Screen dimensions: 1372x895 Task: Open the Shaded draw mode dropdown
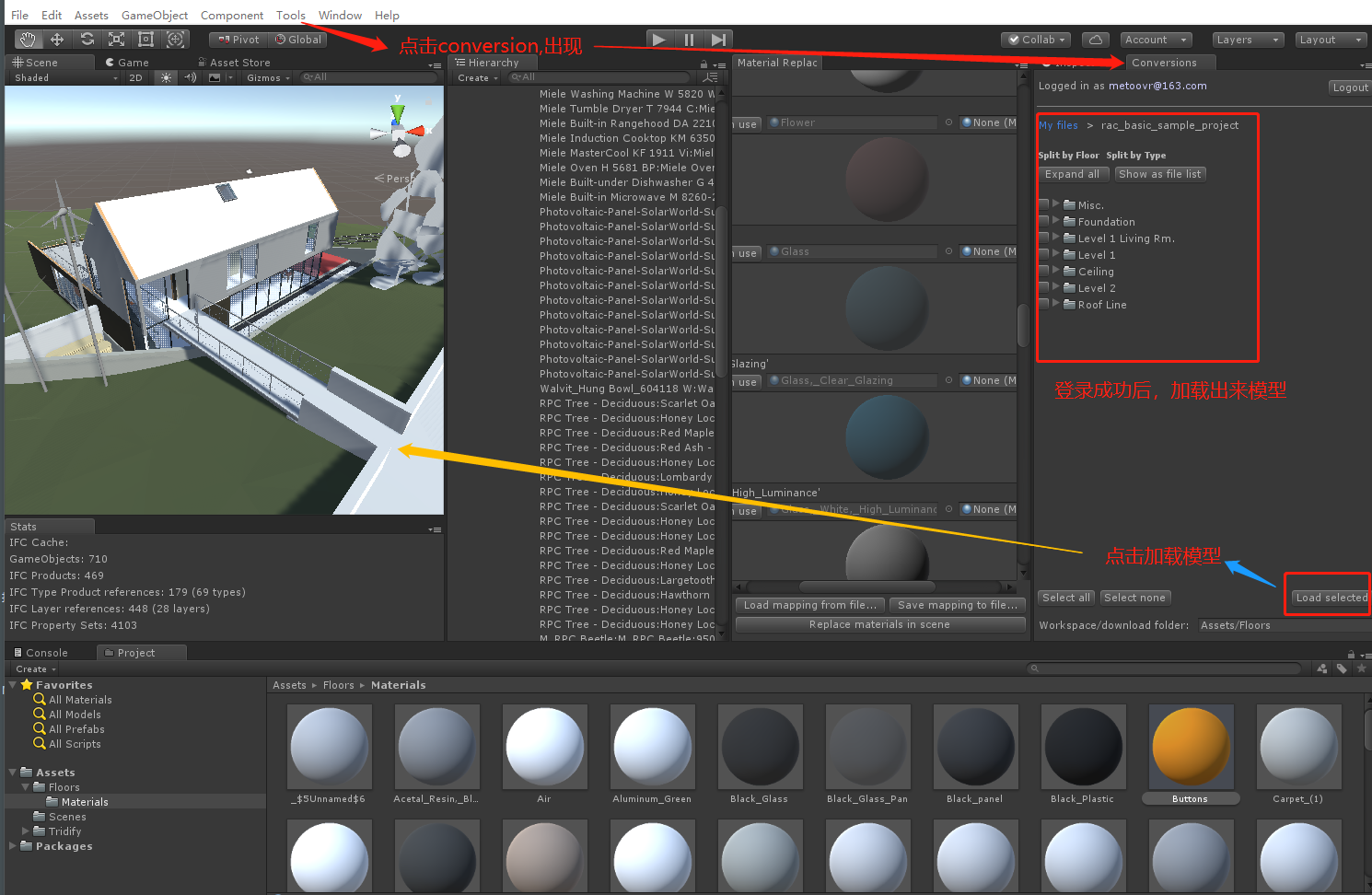60,77
